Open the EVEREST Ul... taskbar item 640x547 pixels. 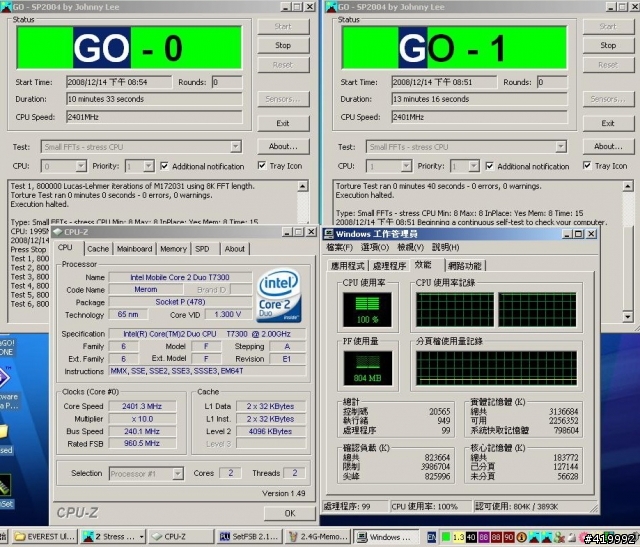[44, 536]
